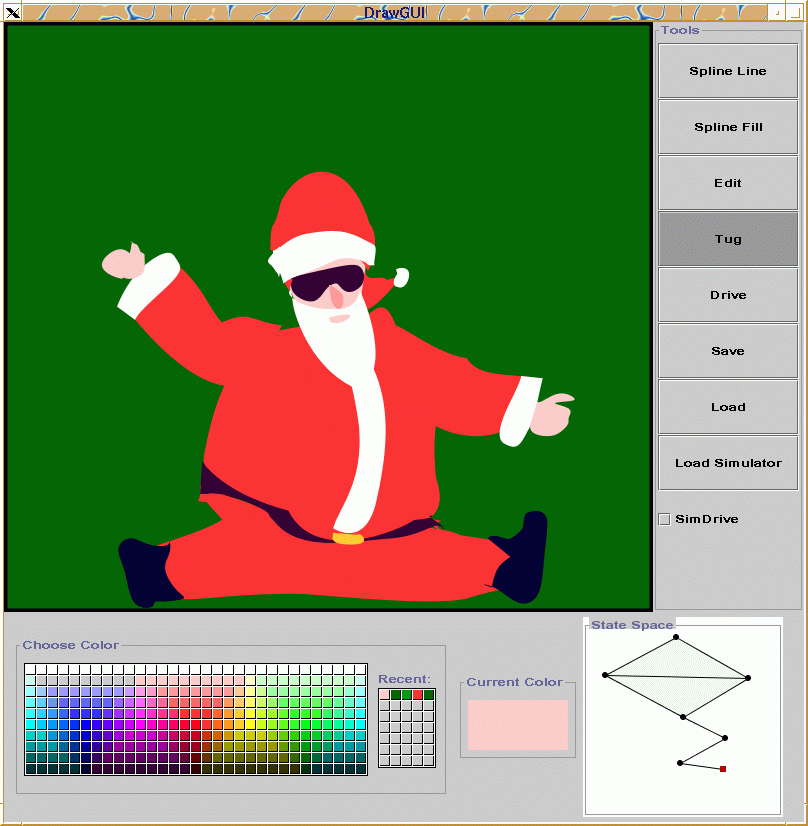The image size is (808, 826).
Task: Select the Spline Line tool
Action: point(728,71)
